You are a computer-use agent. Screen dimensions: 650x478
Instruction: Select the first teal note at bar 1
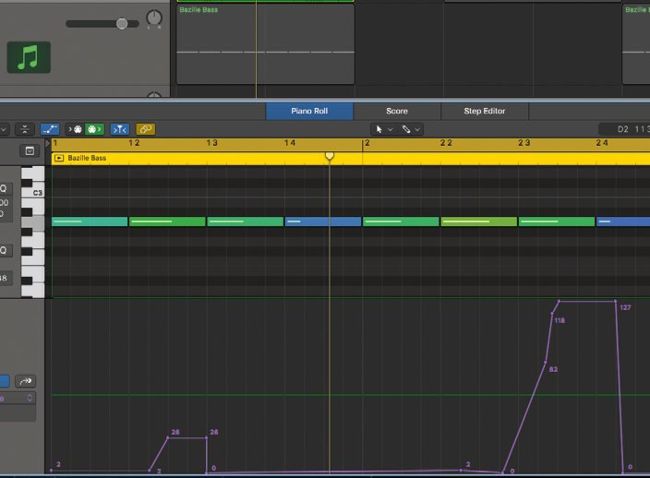[90, 222]
